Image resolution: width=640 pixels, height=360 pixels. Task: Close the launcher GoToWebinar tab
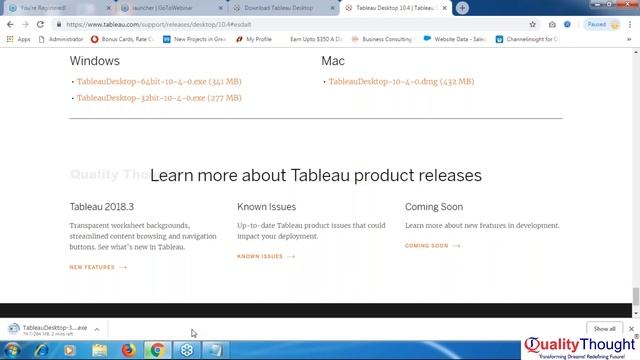[220, 8]
